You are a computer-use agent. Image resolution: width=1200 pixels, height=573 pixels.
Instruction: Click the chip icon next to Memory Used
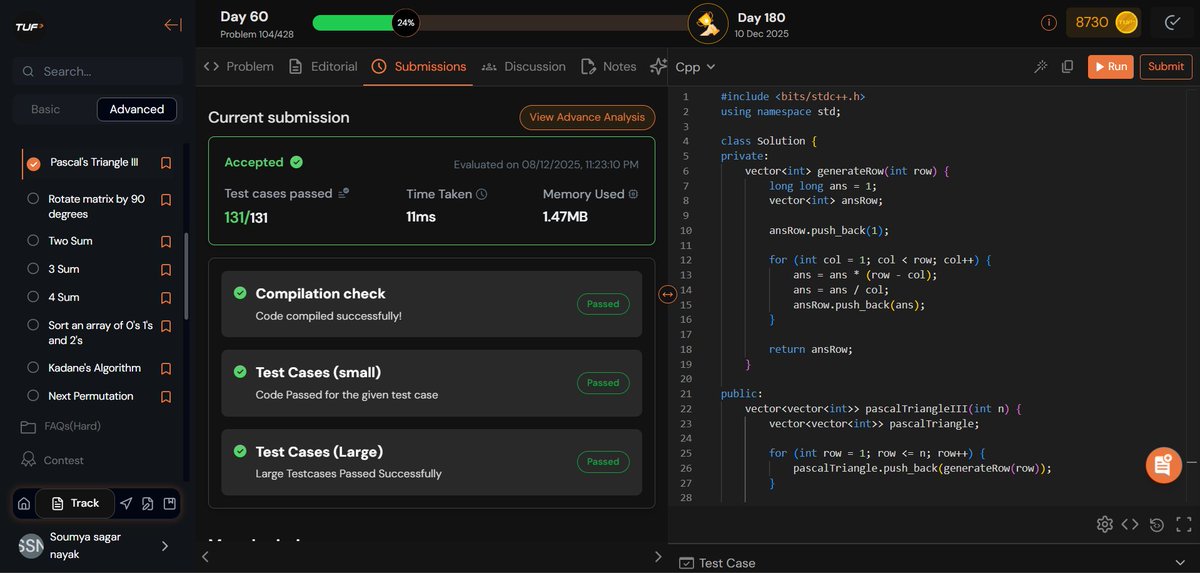(x=633, y=194)
